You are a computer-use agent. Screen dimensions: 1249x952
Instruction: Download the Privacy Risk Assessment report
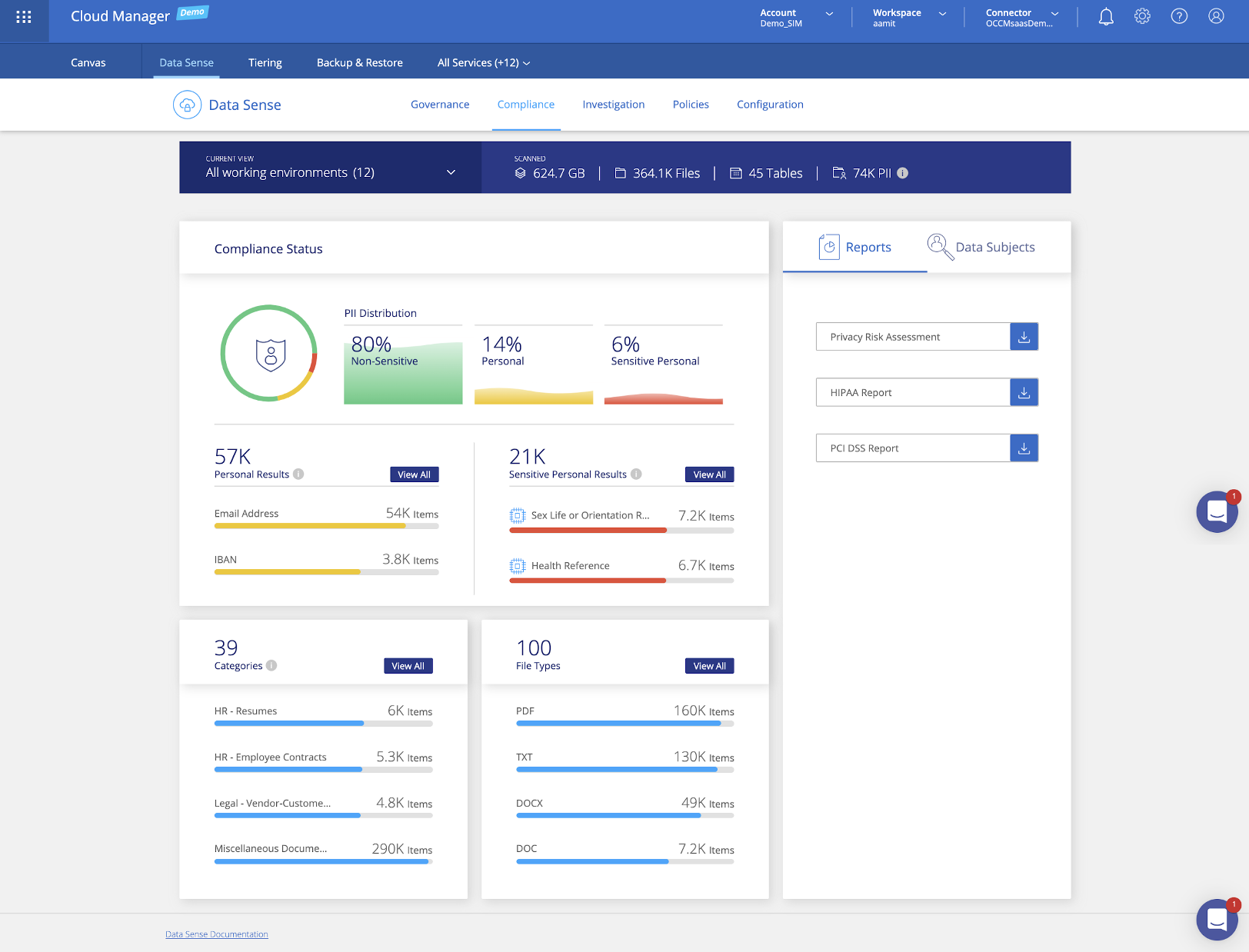tap(1024, 337)
